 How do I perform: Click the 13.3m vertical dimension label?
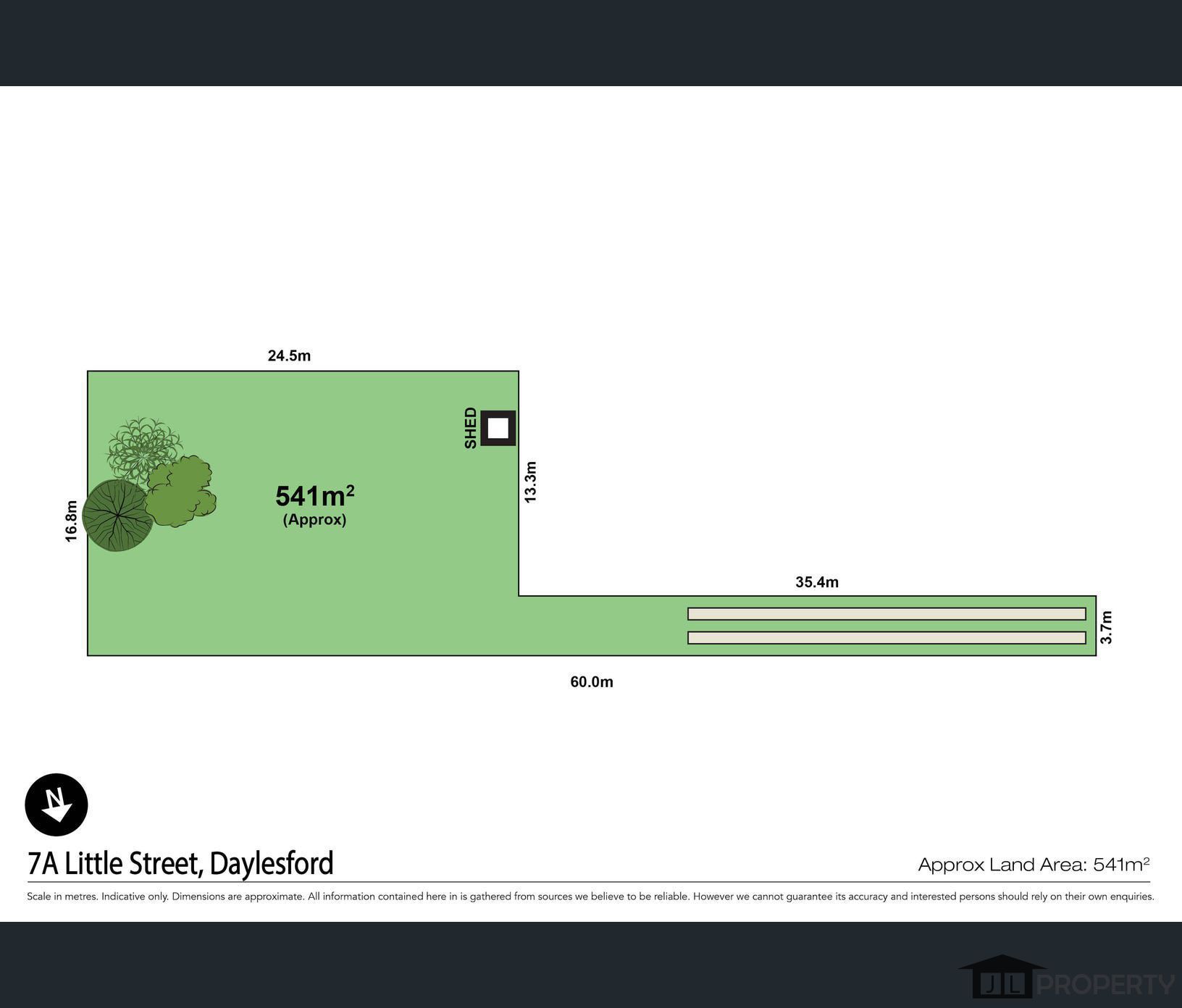(x=531, y=482)
